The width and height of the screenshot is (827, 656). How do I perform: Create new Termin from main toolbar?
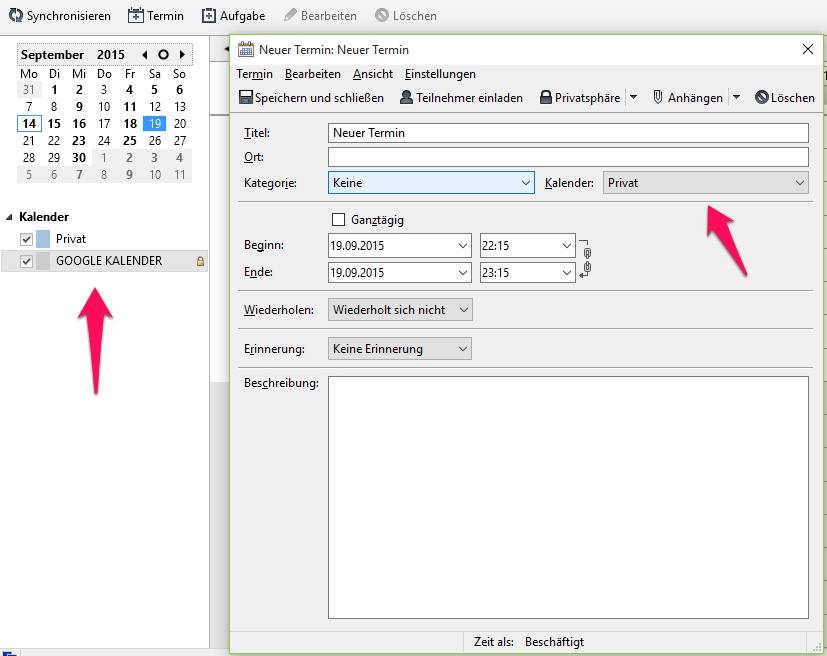(136, 16)
